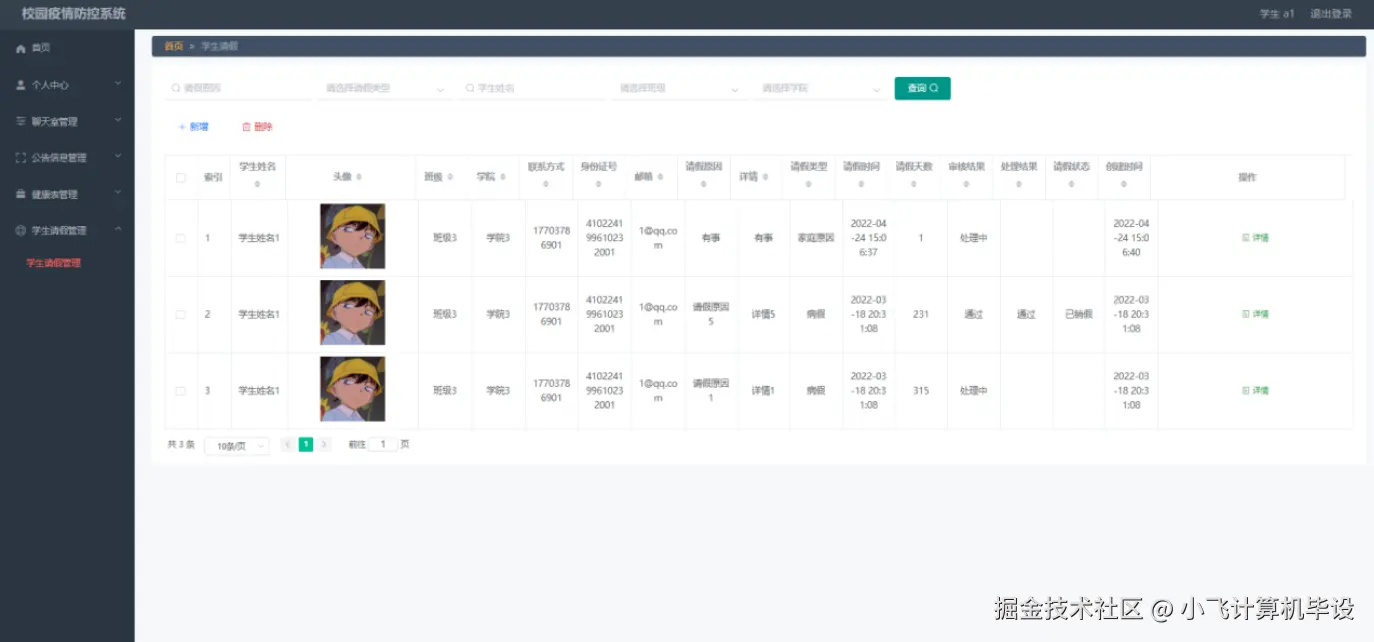Sort by the 审核结果 column
The image size is (1374, 642).
967,185
